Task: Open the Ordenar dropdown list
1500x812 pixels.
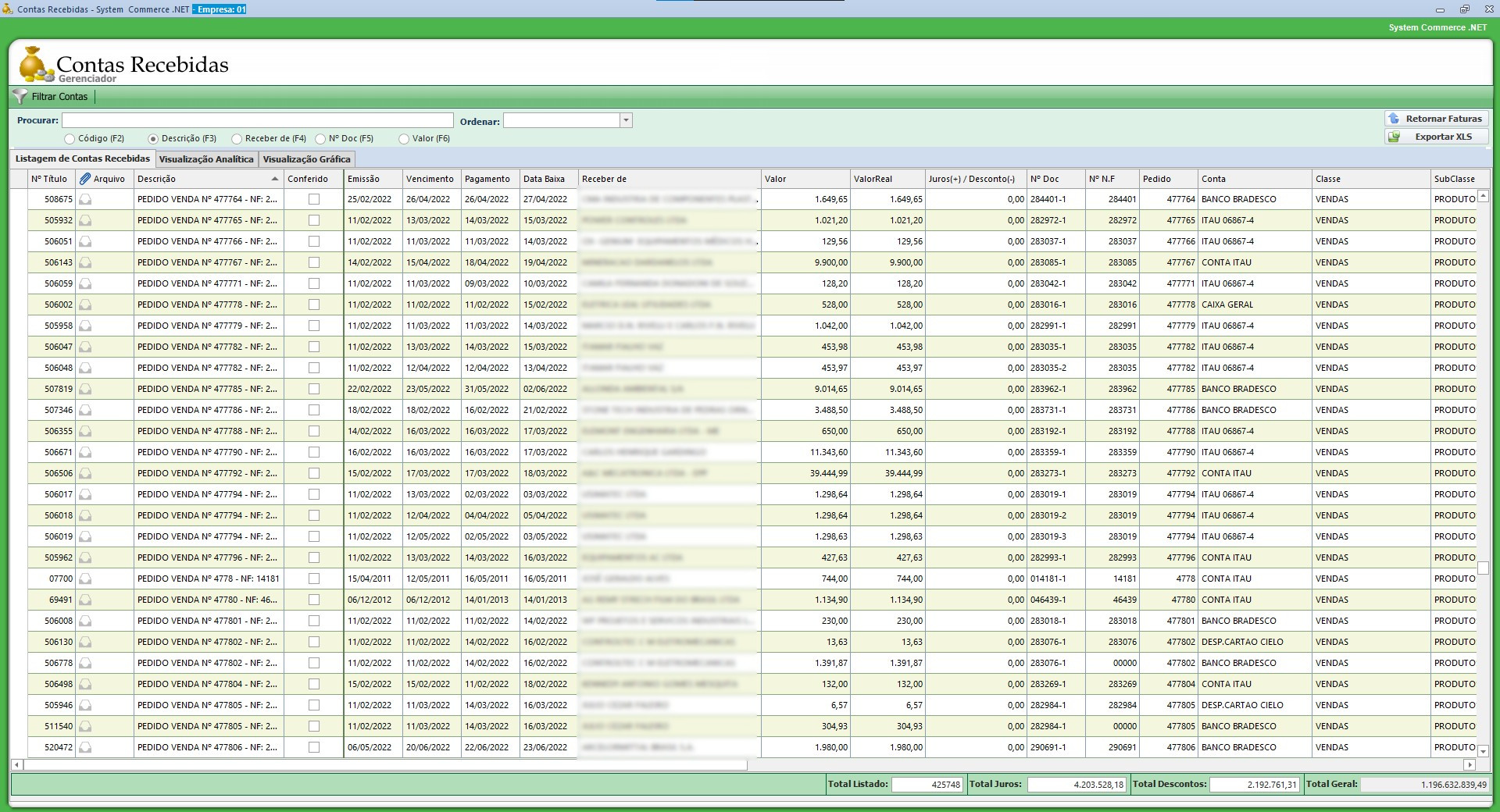Action: point(625,120)
